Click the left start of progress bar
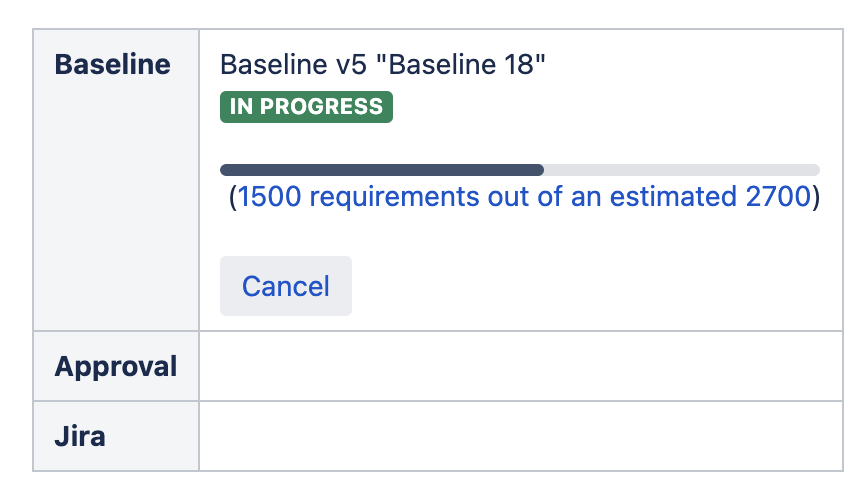The image size is (862, 494). tap(226, 170)
